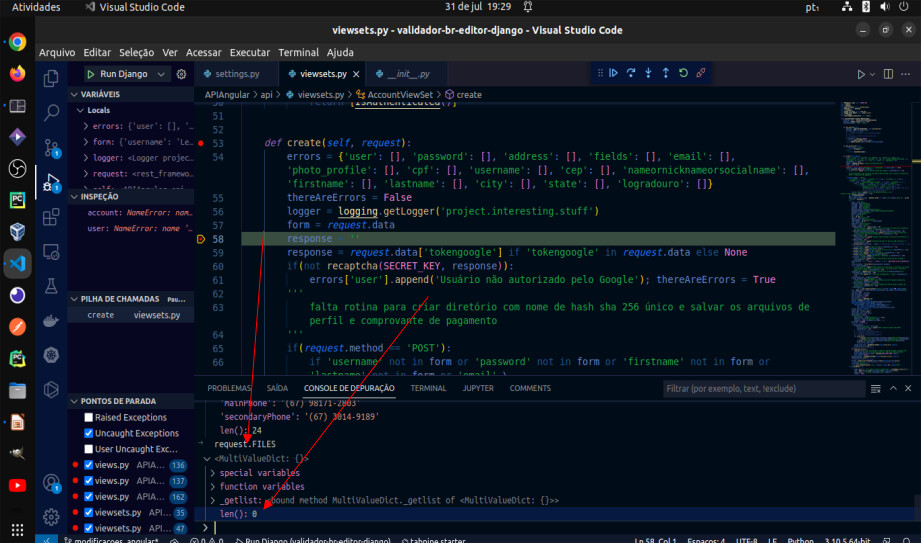Screen dimensions: 921x543
Task: Step out of the current function
Action: coord(665,73)
